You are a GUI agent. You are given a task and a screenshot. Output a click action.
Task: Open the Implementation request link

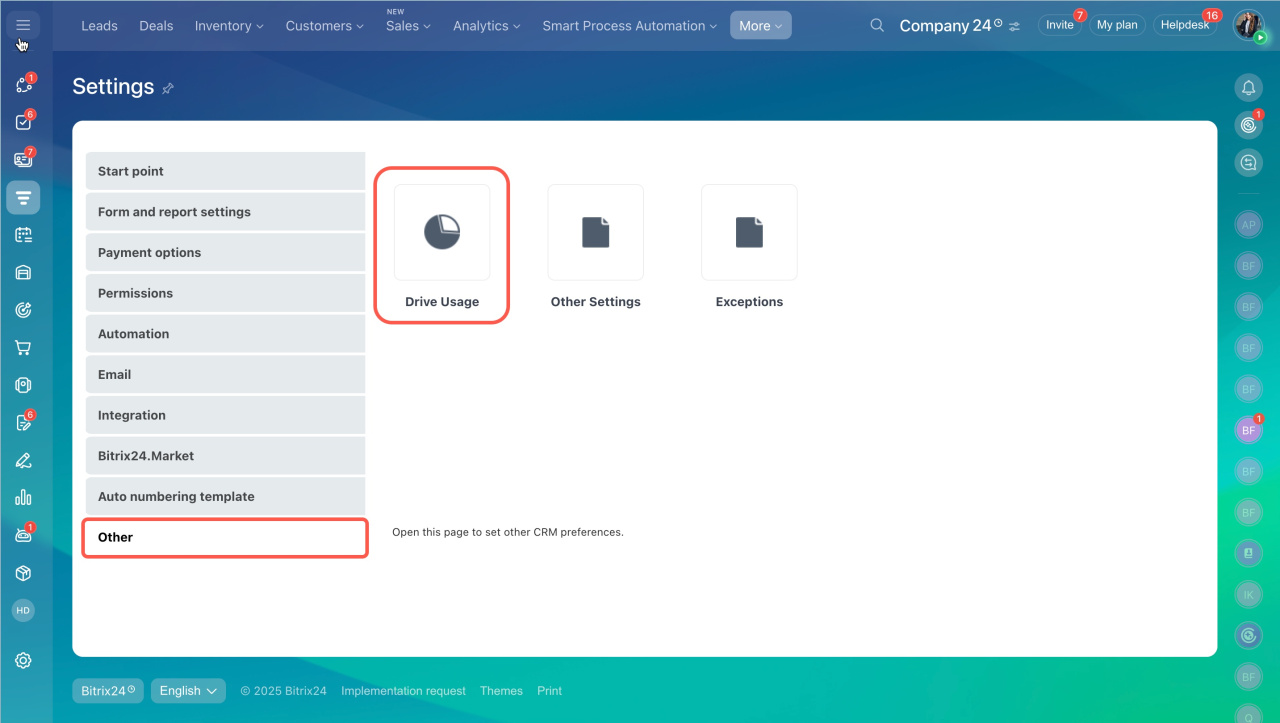click(x=403, y=691)
